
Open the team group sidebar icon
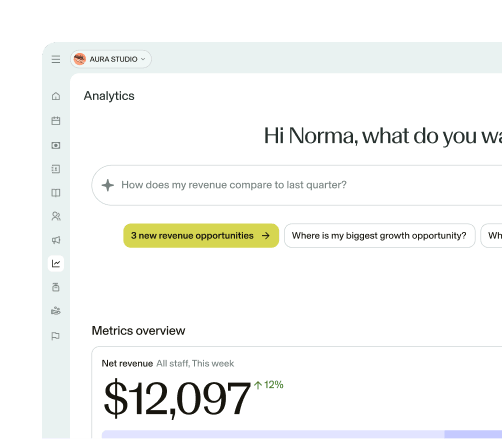(56, 311)
